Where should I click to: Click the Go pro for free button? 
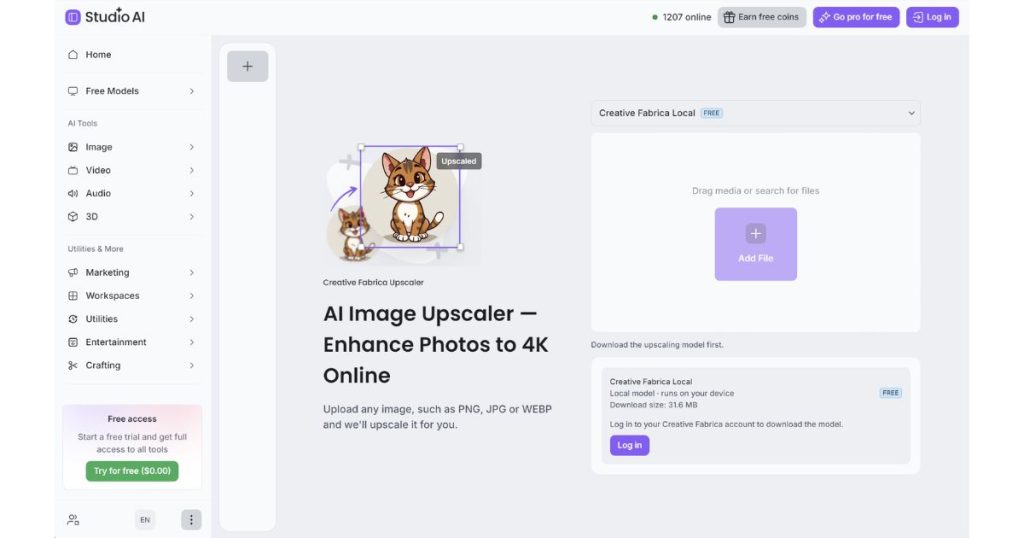[x=856, y=18]
